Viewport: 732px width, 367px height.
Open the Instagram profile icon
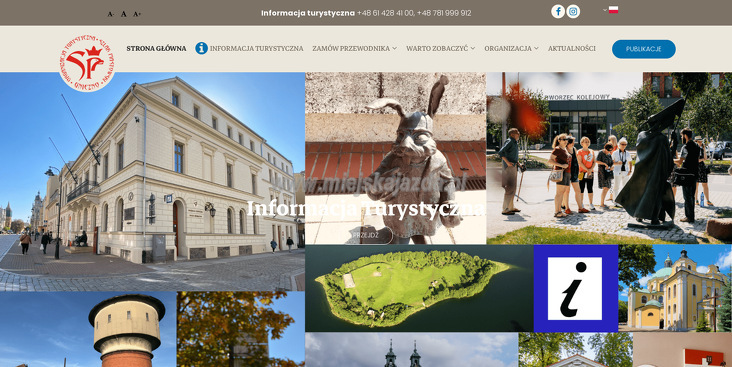[573, 12]
